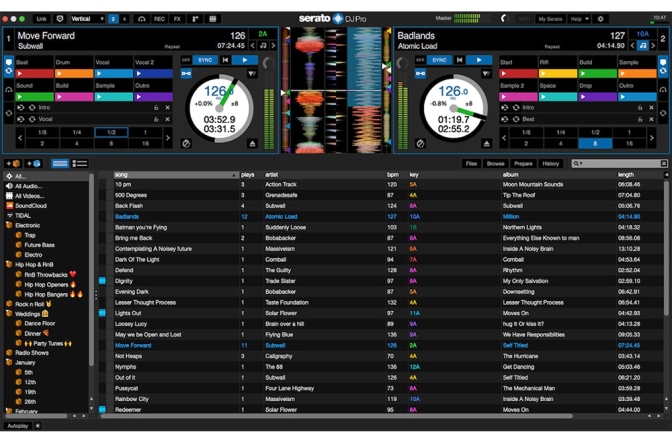Enable SYNC on deck 1
The width and height of the screenshot is (672, 440).
[205, 60]
